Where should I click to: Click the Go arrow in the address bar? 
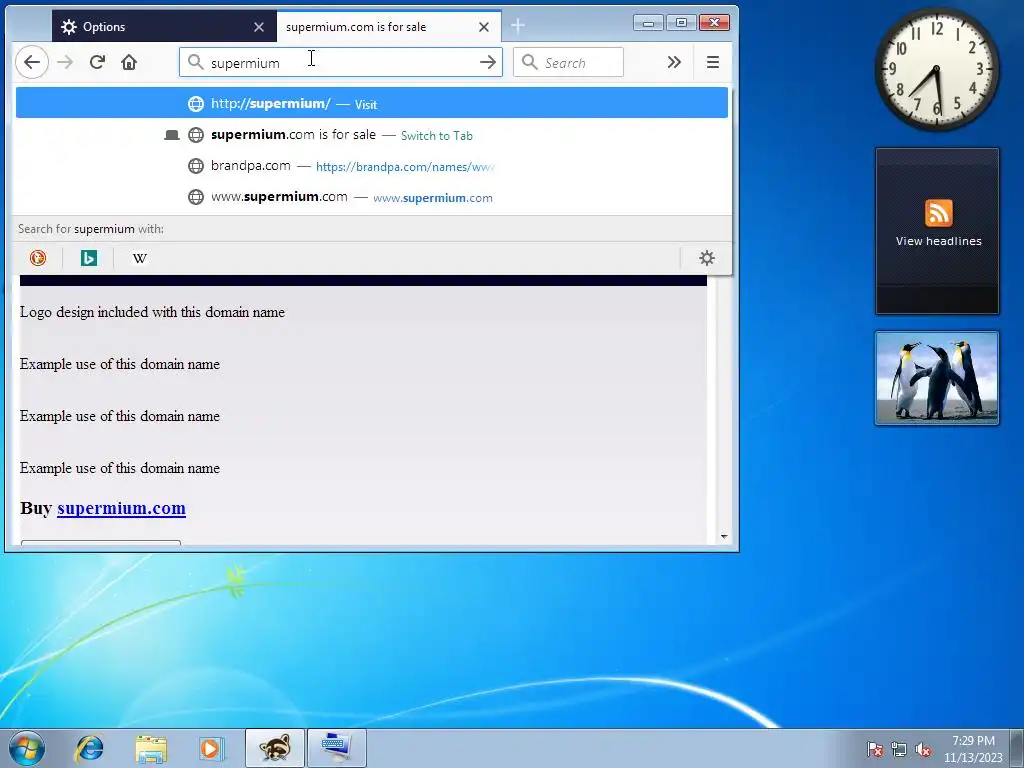coord(487,62)
